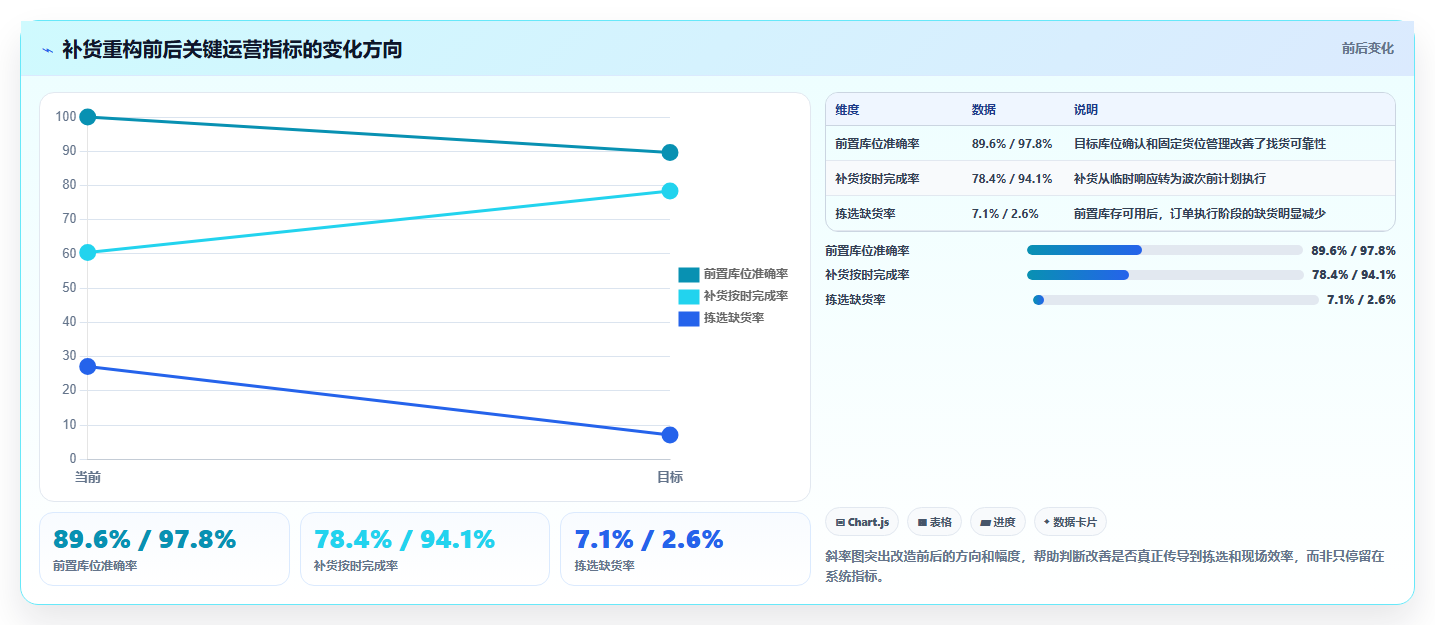This screenshot has height=625, width=1435.
Task: Select the 补货按时完成率 table row cell
Action: (x=877, y=179)
